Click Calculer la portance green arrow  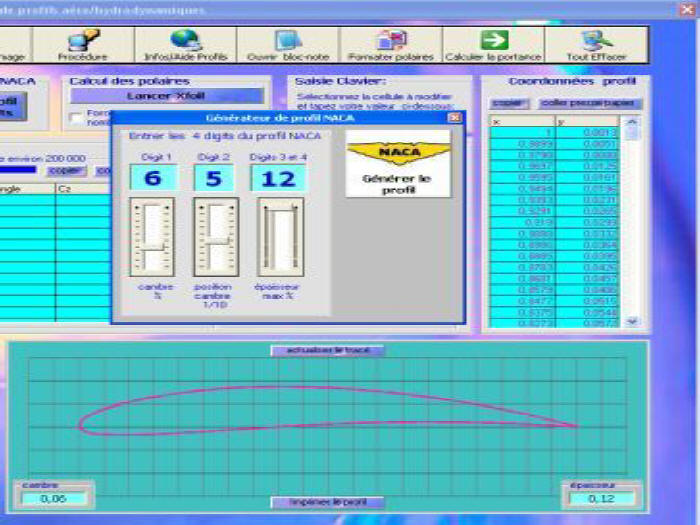(x=493, y=40)
